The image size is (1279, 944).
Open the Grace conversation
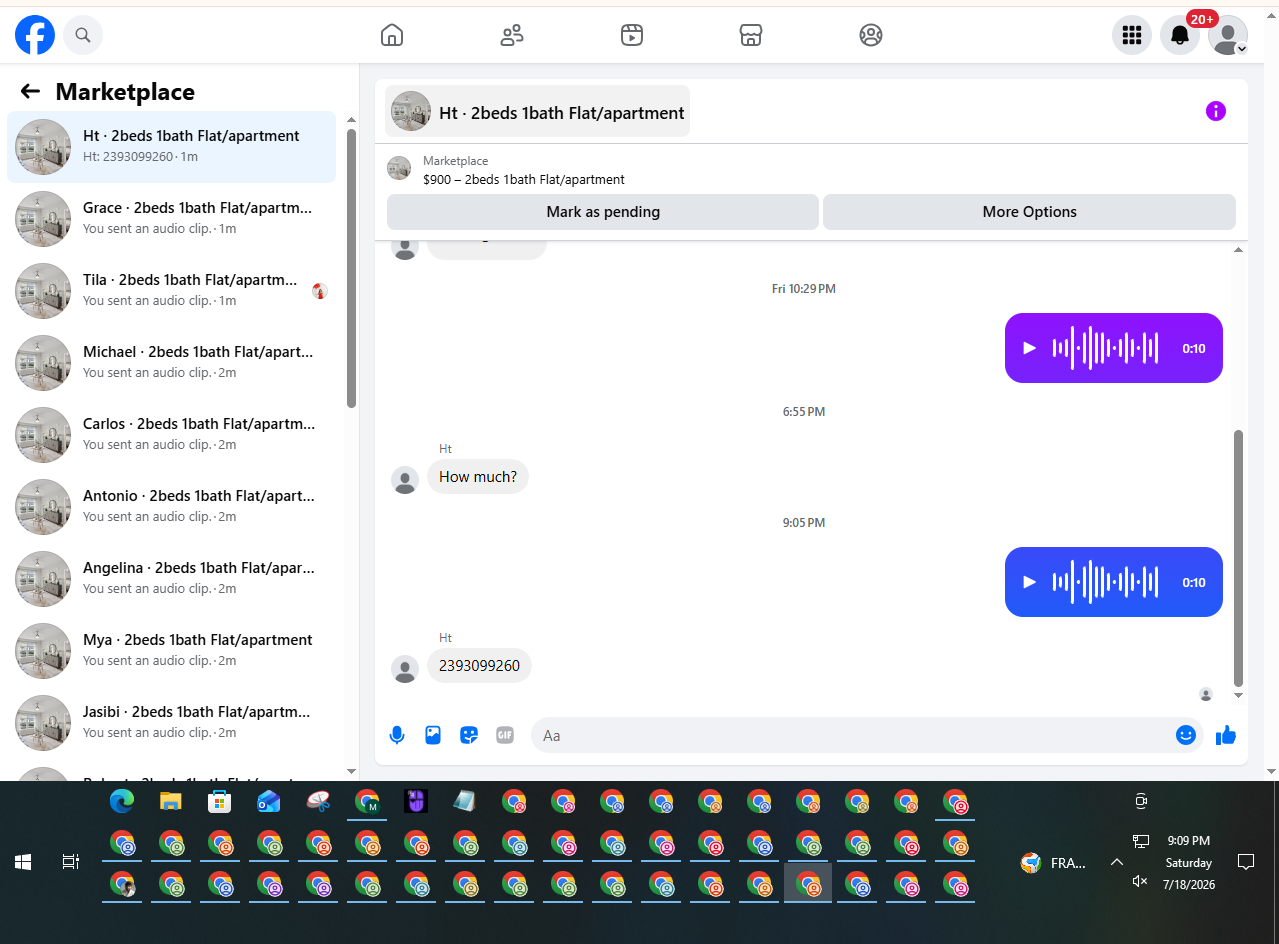171,219
